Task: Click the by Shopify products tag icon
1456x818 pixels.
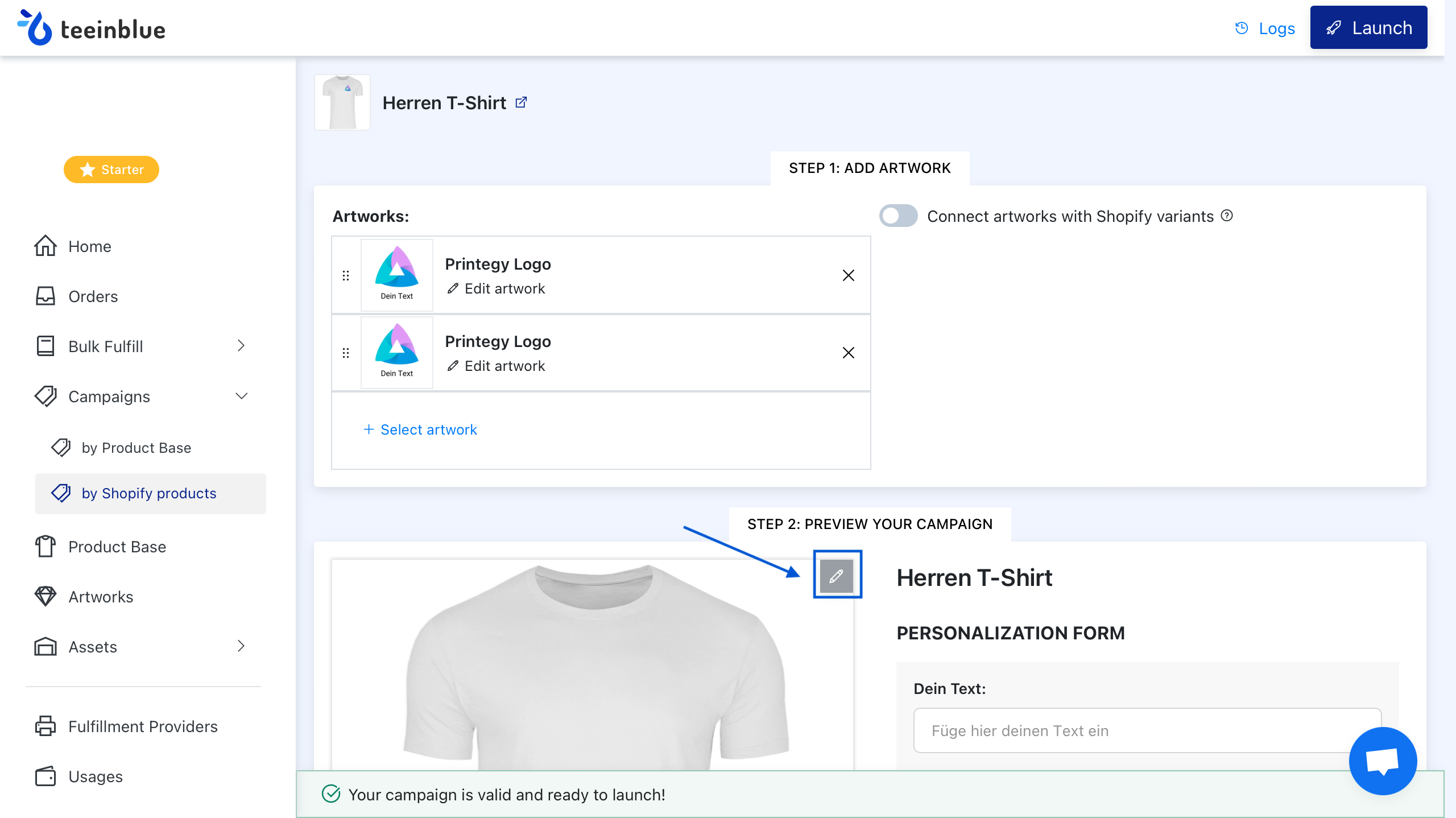Action: point(61,493)
